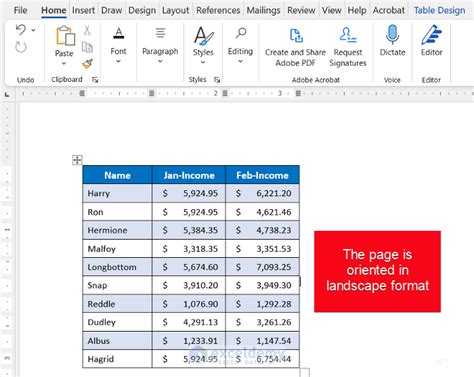Click the Copy icon
The height and width of the screenshot is (377, 474).
tap(87, 47)
